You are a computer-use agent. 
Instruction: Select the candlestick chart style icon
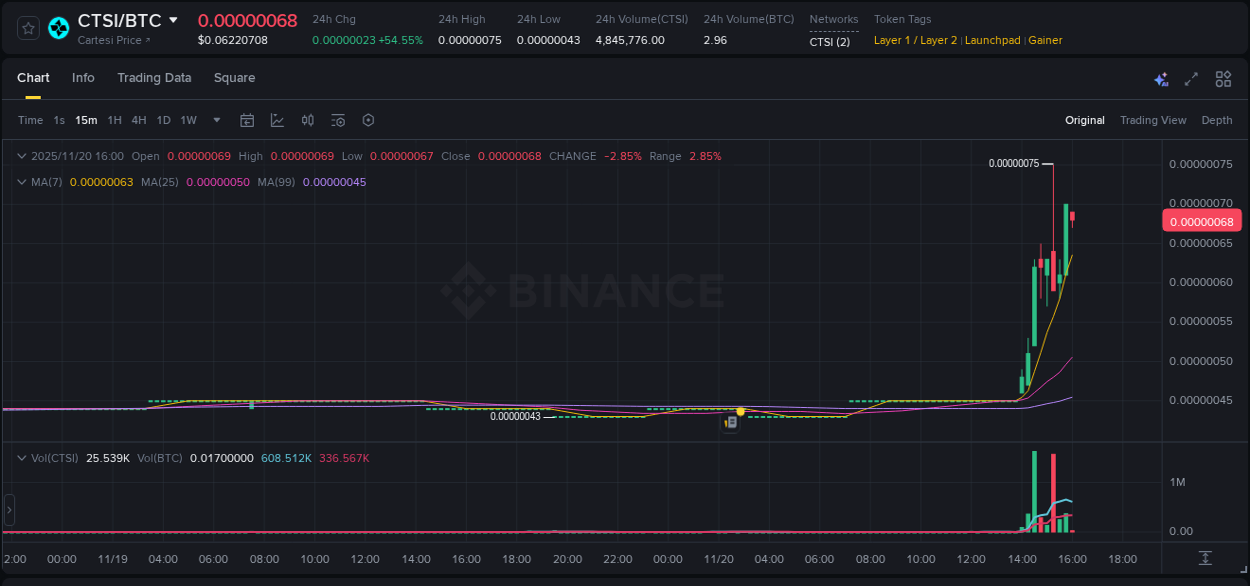click(x=307, y=120)
